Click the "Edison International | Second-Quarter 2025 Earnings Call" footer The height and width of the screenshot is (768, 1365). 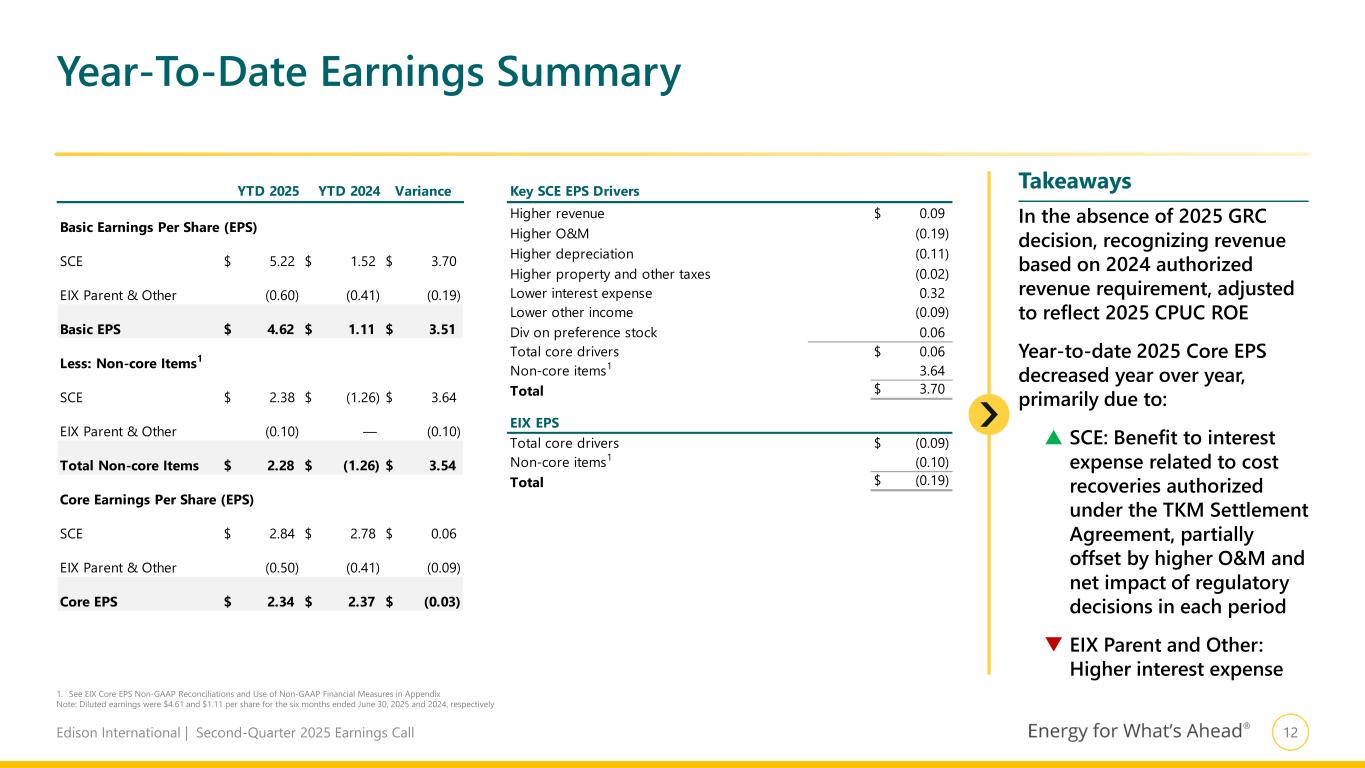pos(235,733)
